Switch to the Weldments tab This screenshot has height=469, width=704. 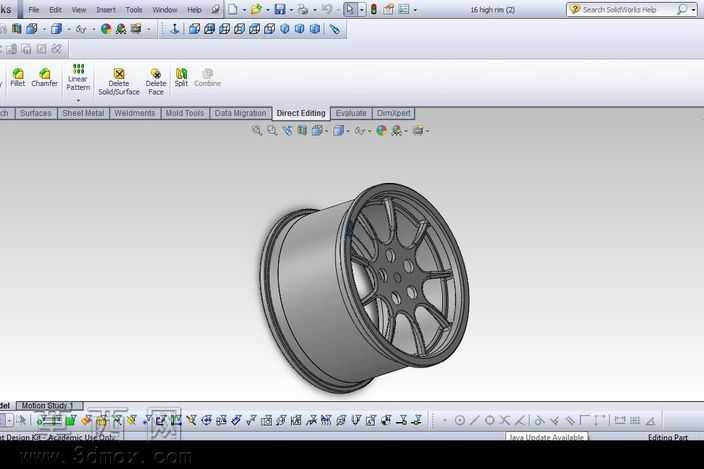[135, 113]
